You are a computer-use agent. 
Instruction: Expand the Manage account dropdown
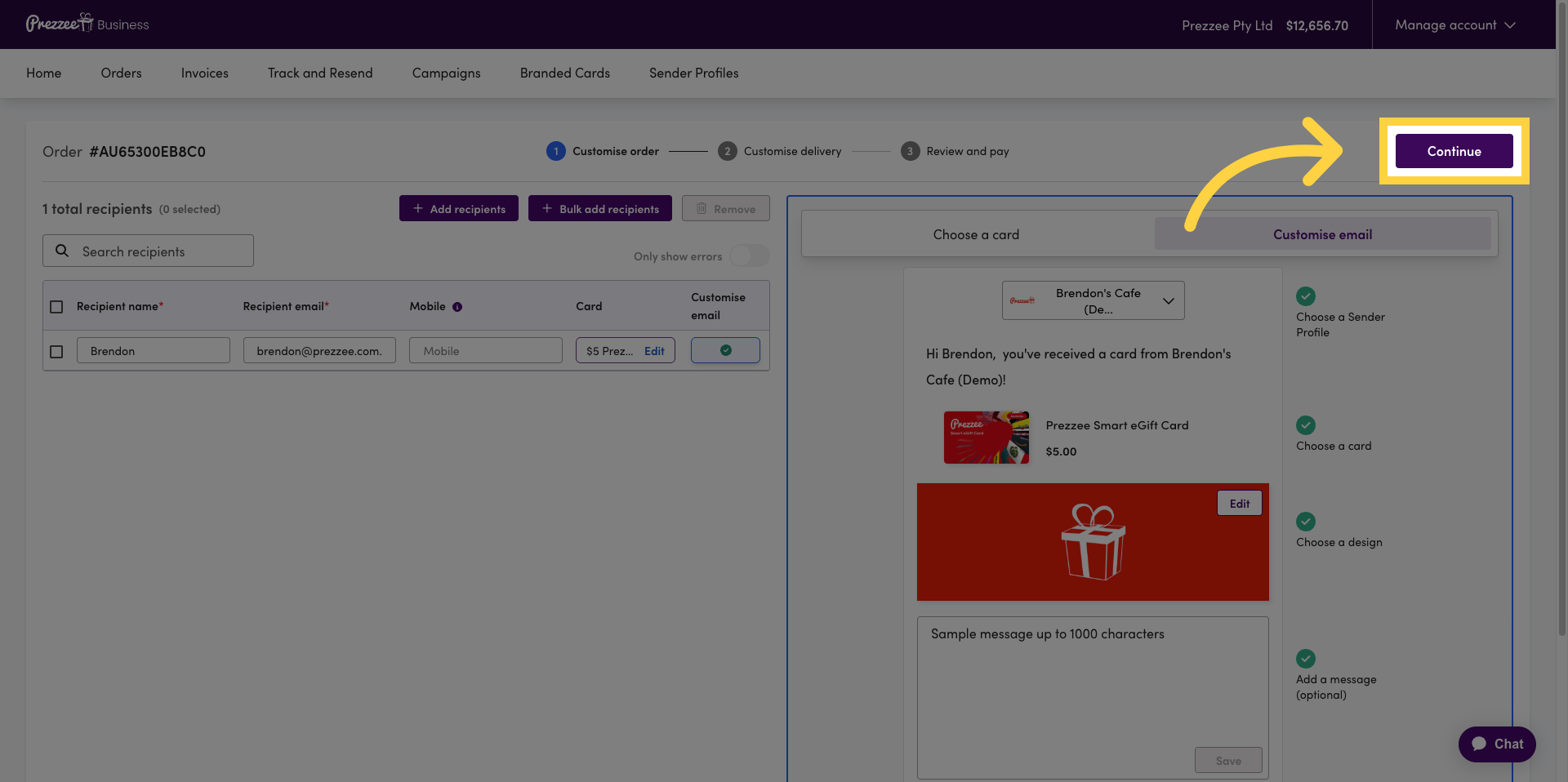pos(1455,25)
